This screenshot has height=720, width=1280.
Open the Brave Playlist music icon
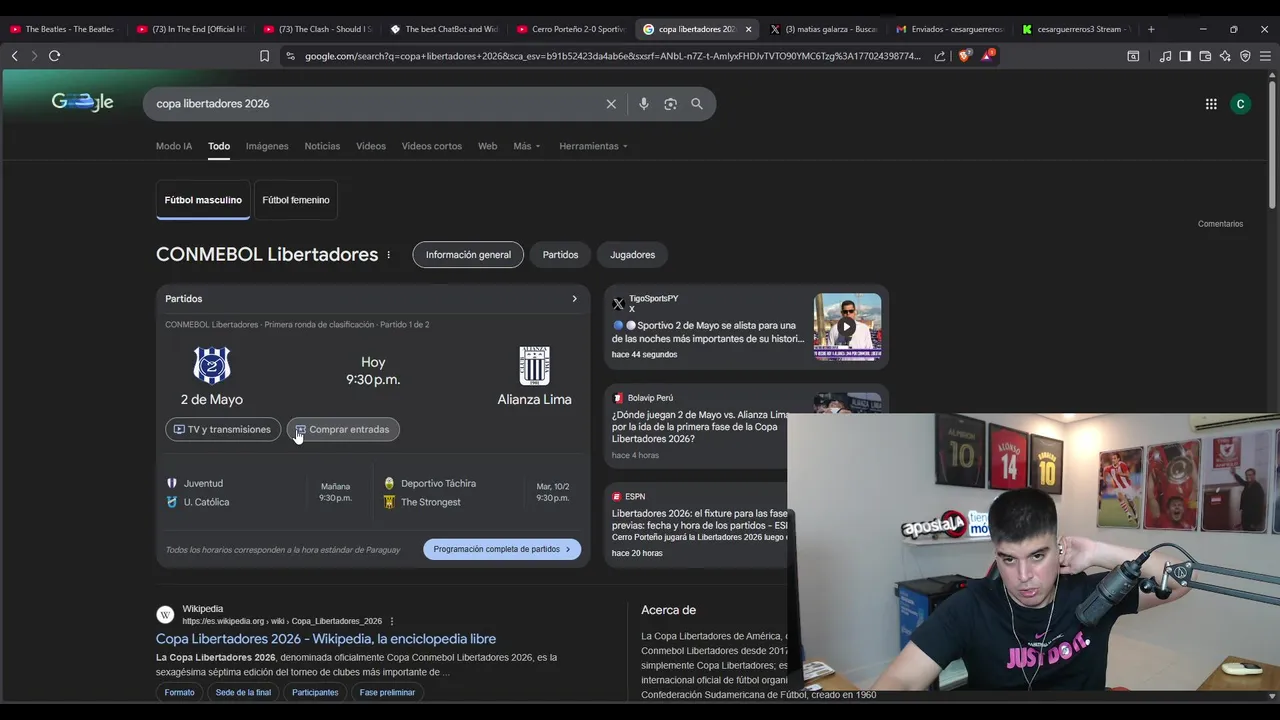click(x=1165, y=56)
